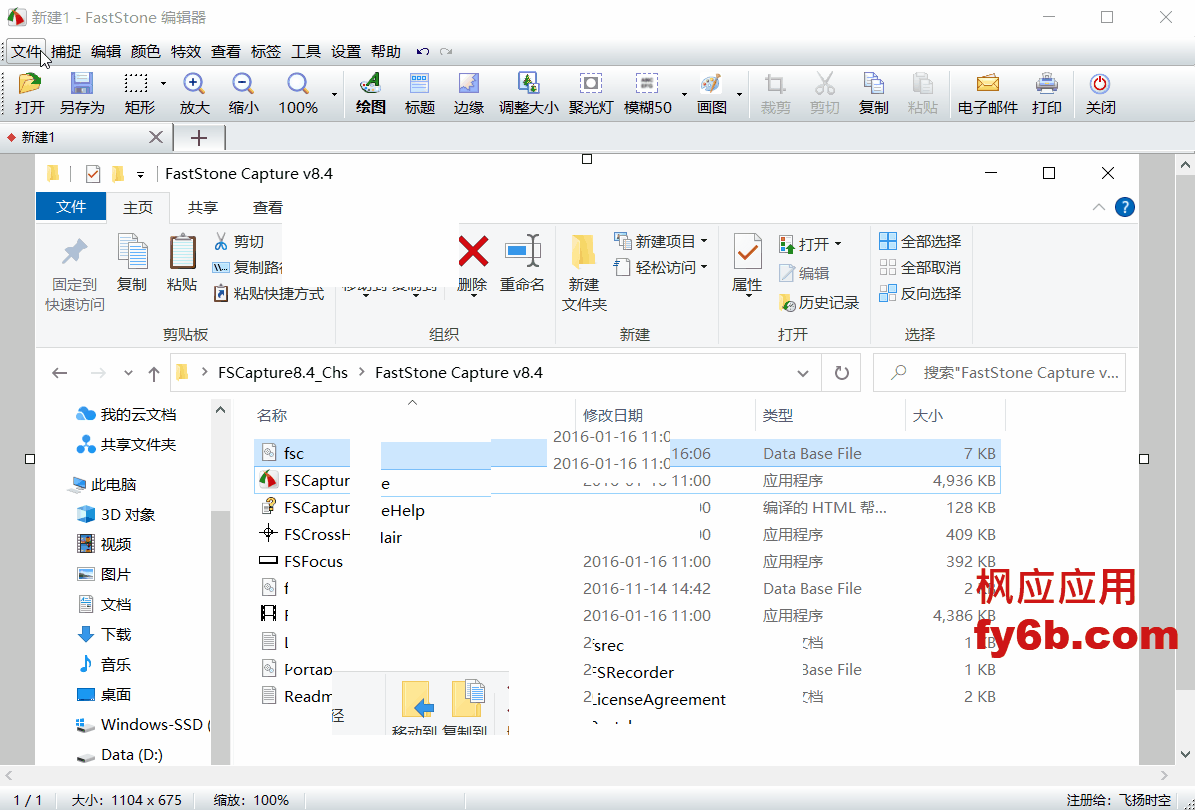The image size is (1195, 810).
Task: Click 新建文件夹 folder icon in captured ribbon
Action: coord(584,251)
